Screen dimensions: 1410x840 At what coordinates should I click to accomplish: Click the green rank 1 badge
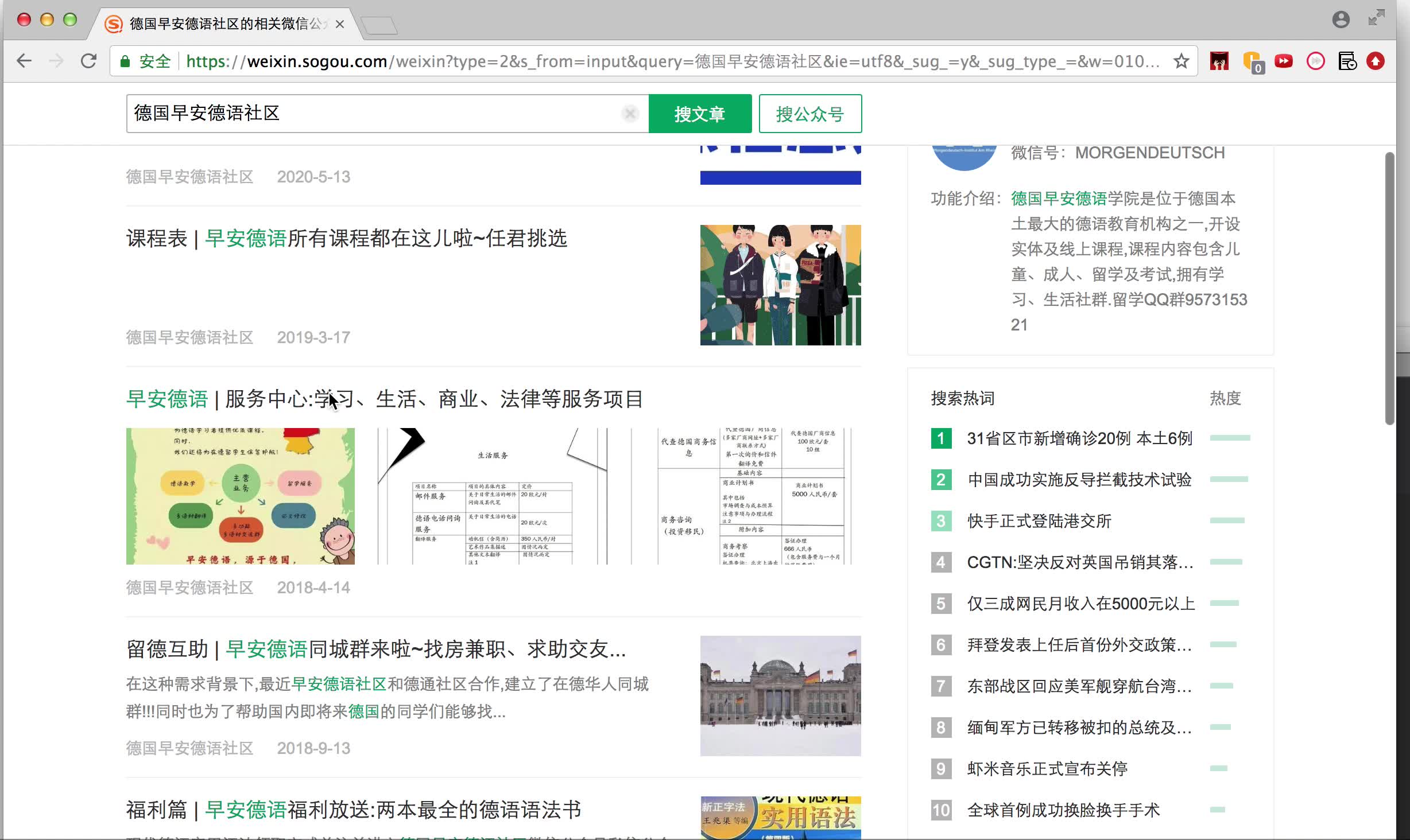[x=941, y=438]
